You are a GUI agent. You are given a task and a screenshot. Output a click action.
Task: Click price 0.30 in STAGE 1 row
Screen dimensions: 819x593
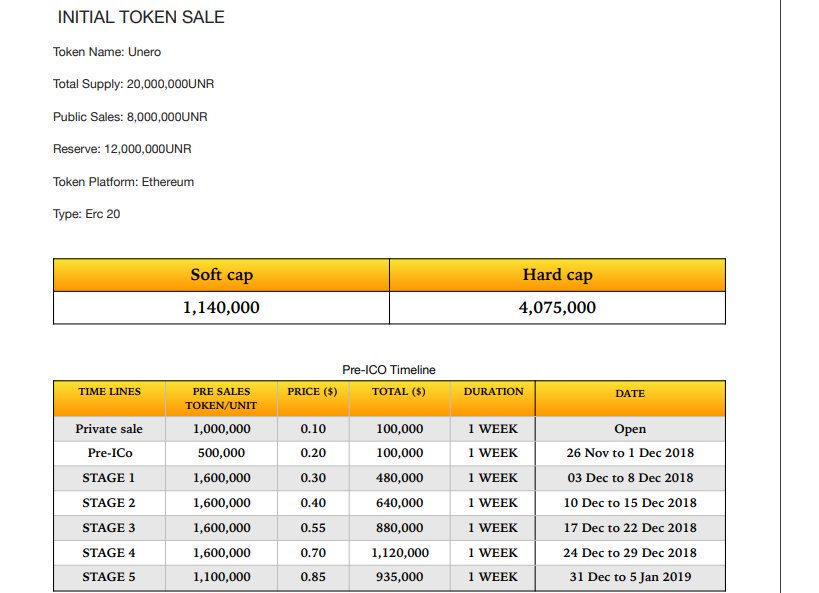pyautogui.click(x=313, y=478)
